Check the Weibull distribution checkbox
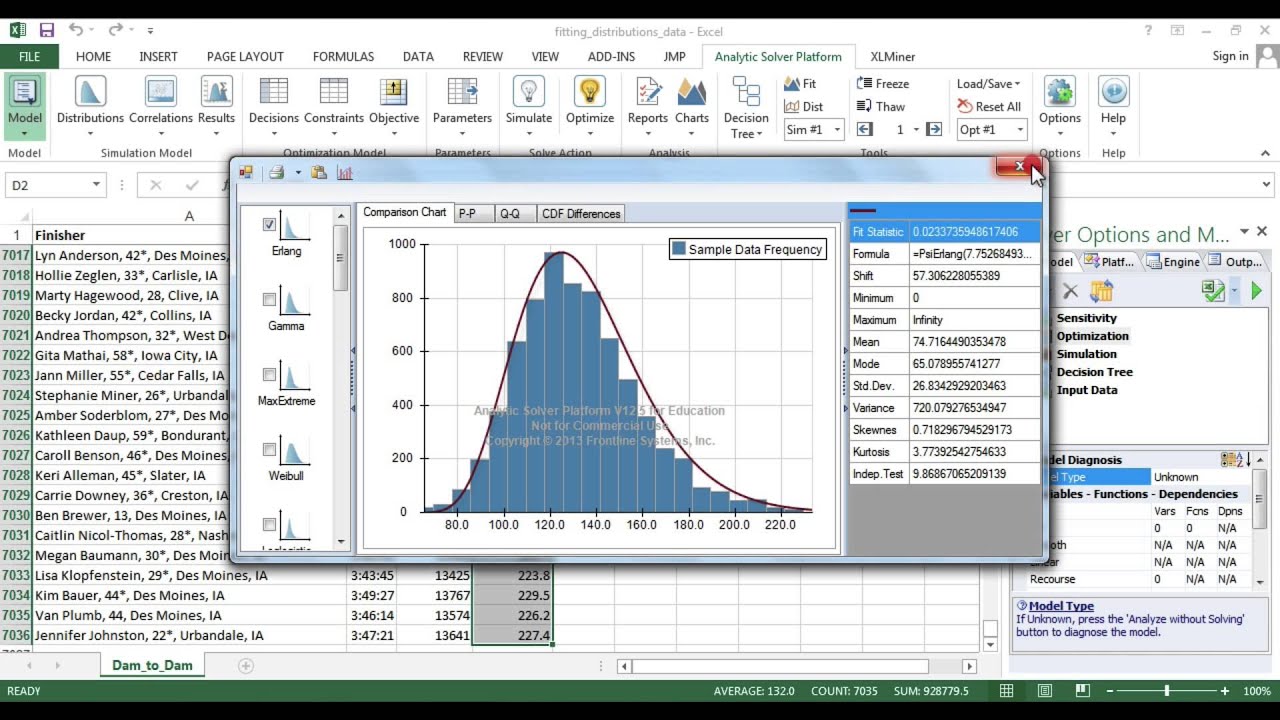This screenshot has width=1280, height=720. (269, 449)
